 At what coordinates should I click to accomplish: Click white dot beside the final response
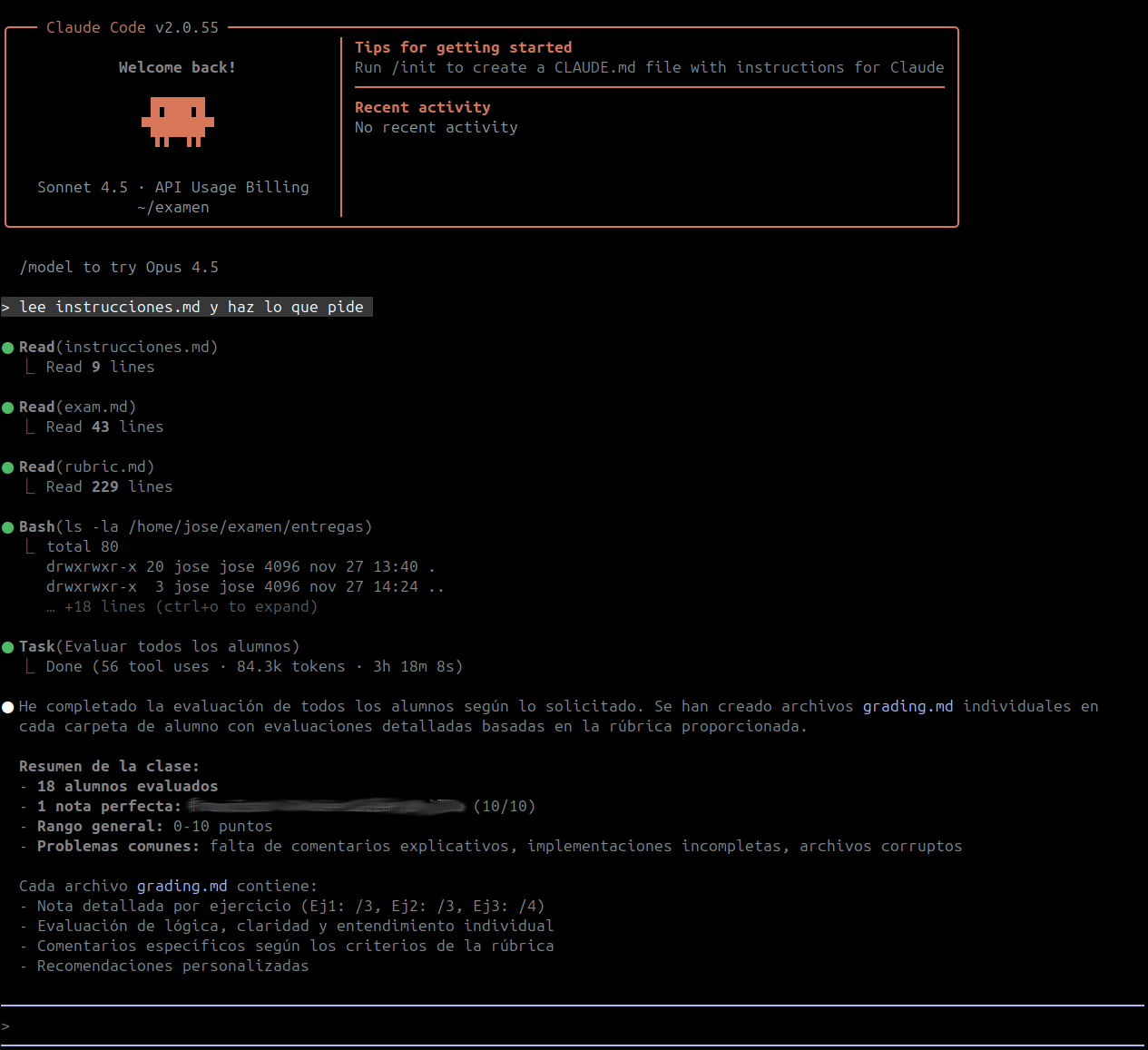pyautogui.click(x=8, y=707)
